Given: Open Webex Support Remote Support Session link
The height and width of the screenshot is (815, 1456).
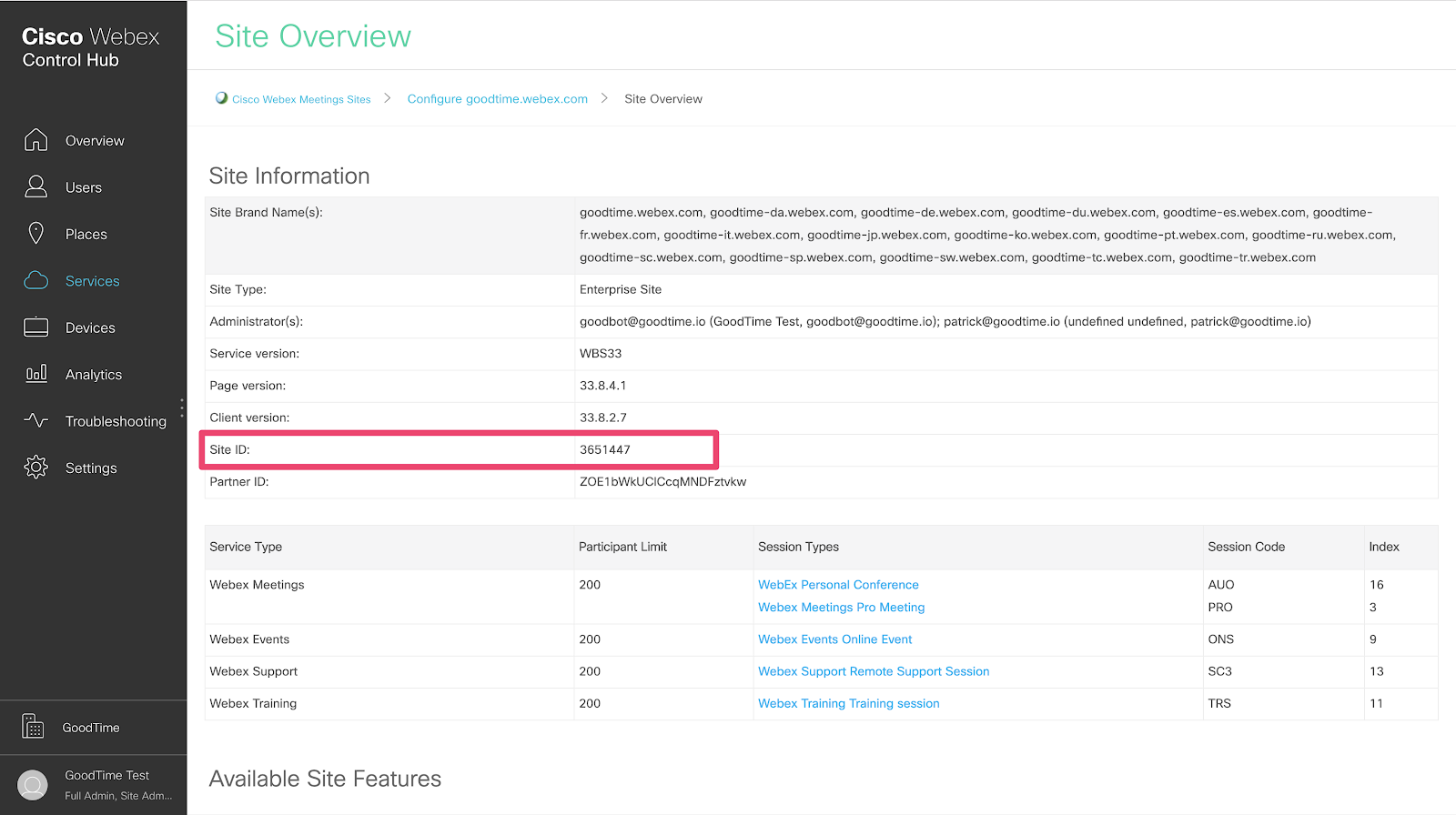Looking at the screenshot, I should tap(874, 671).
